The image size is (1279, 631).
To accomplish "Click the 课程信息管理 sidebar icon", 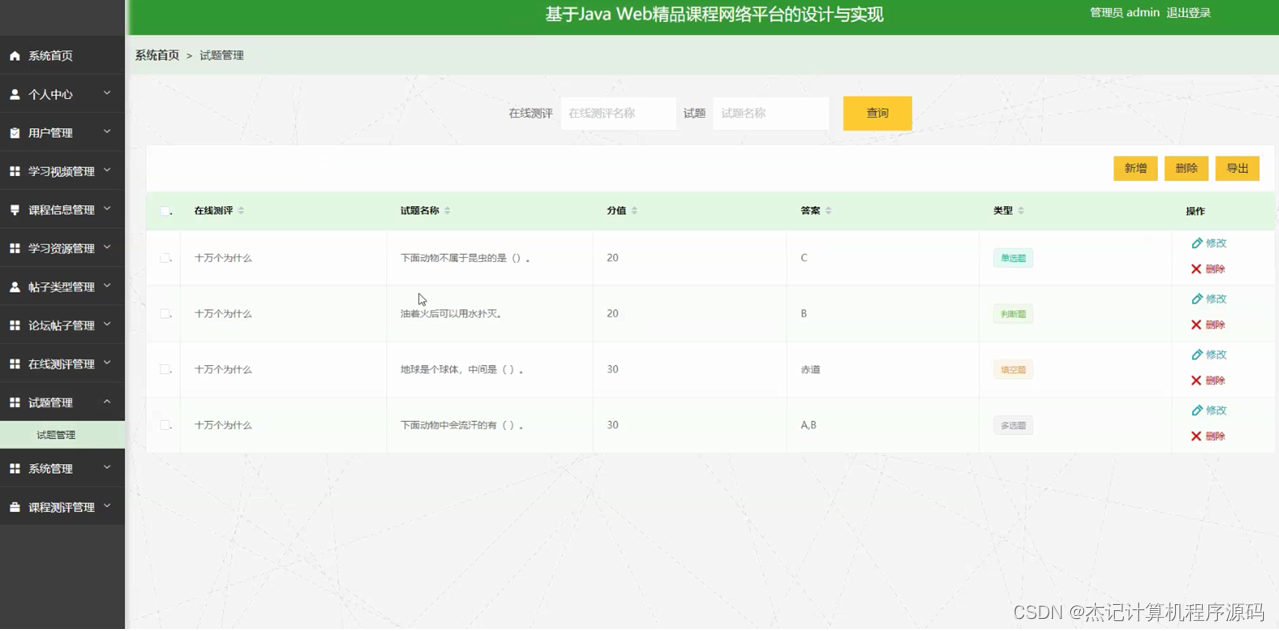I will click(x=14, y=209).
